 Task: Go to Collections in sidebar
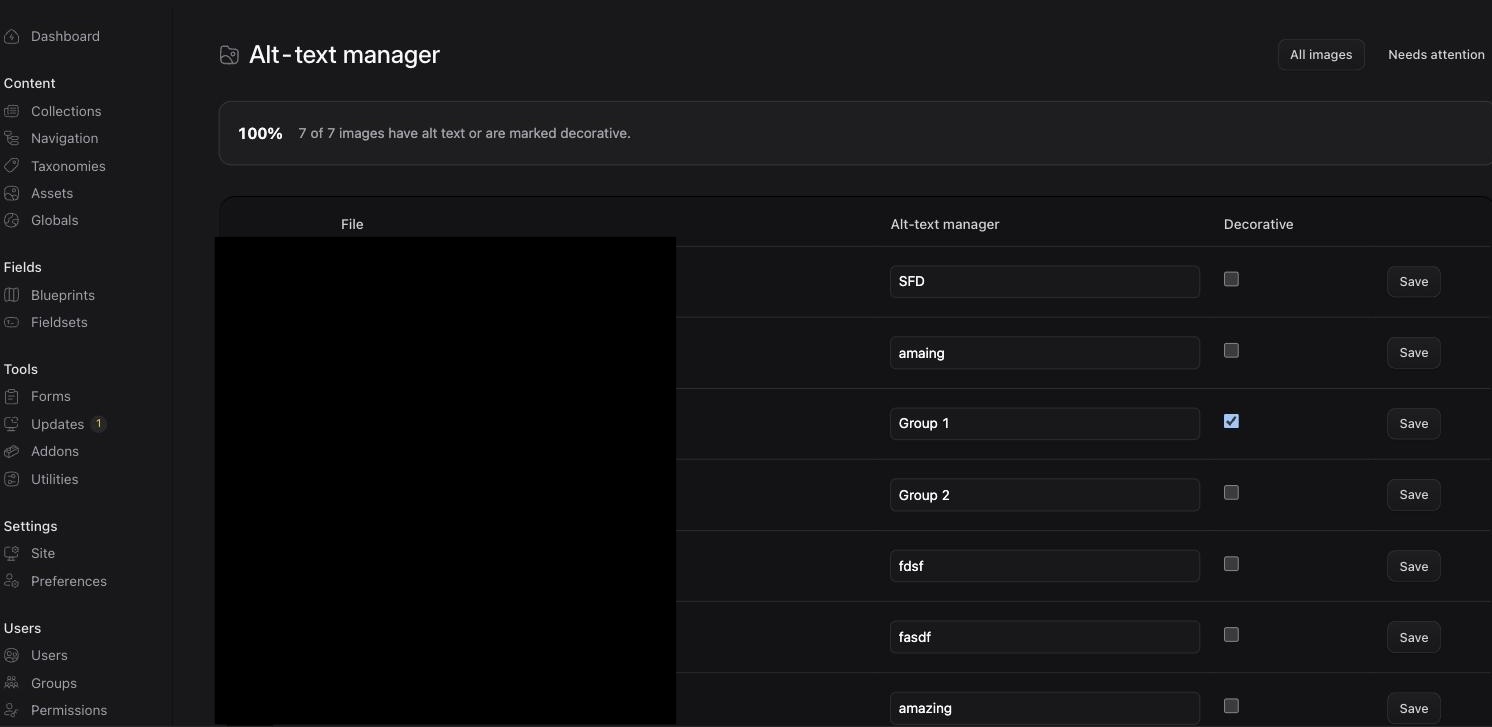(66, 111)
